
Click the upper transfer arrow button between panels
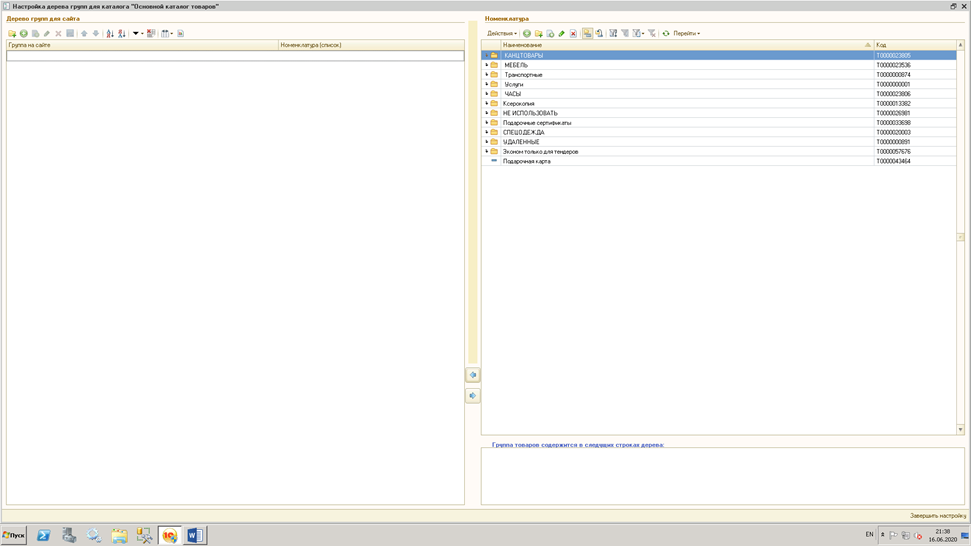(473, 375)
